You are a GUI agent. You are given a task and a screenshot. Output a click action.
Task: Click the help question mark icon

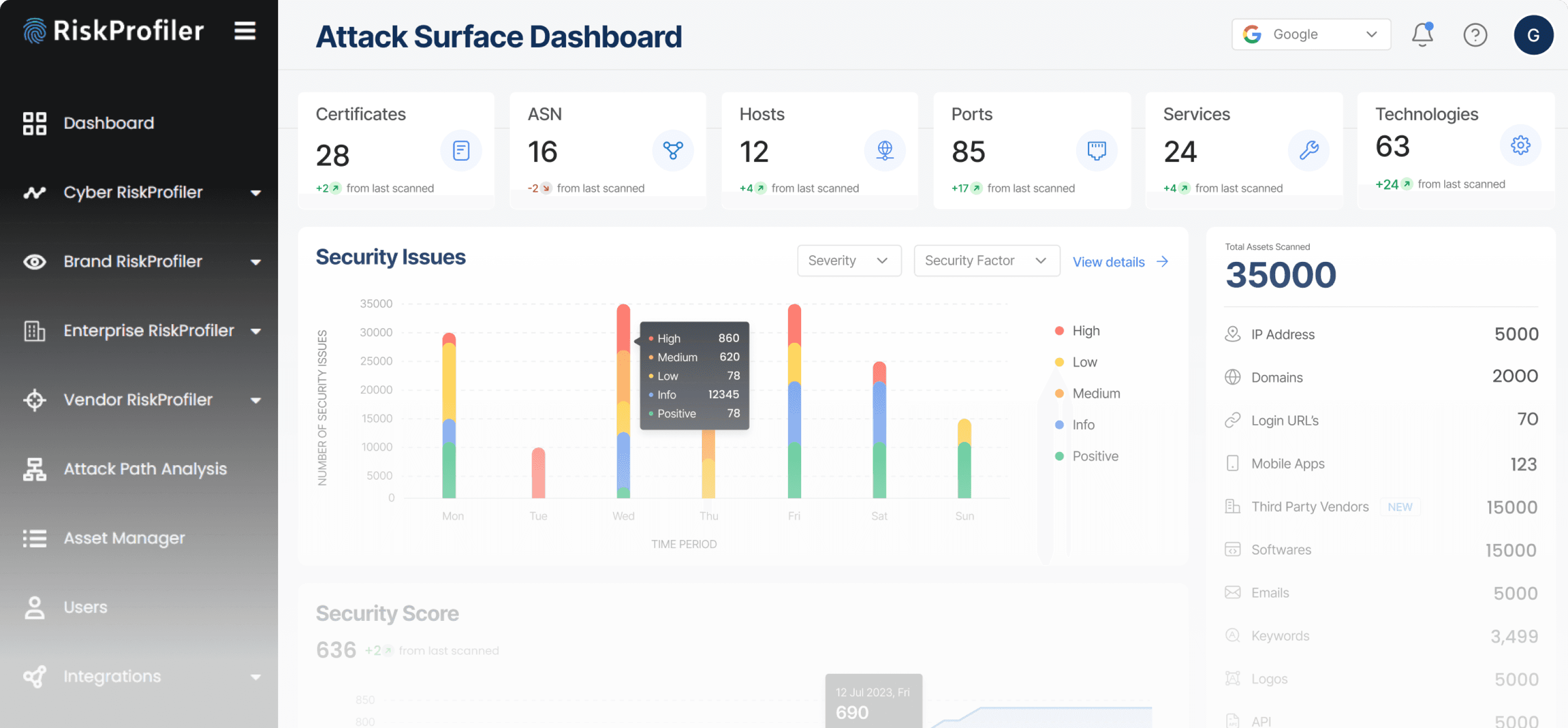(1474, 35)
